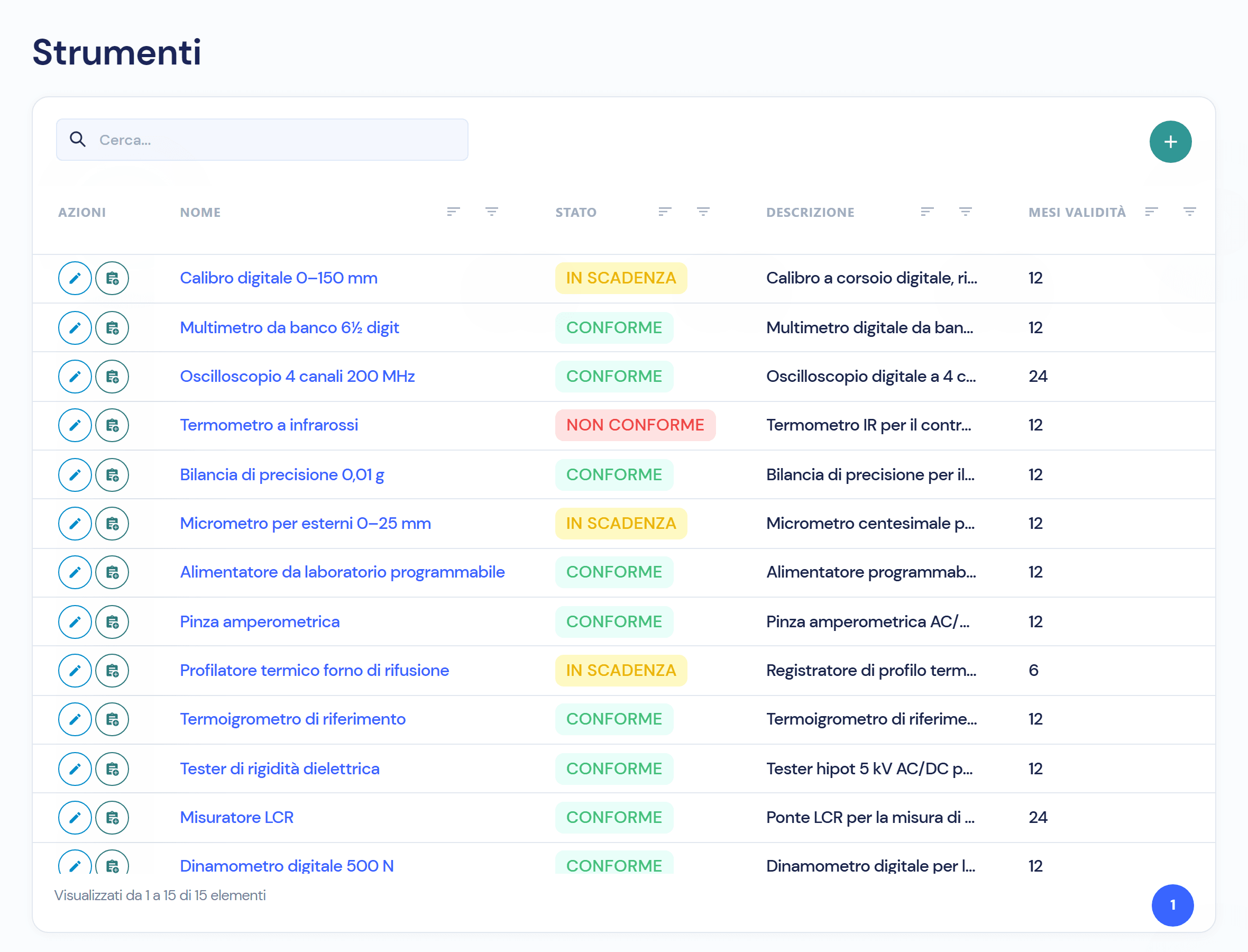Click IN SCADENZA badge for Micrometro per esterni
The height and width of the screenshot is (952, 1248).
620,523
